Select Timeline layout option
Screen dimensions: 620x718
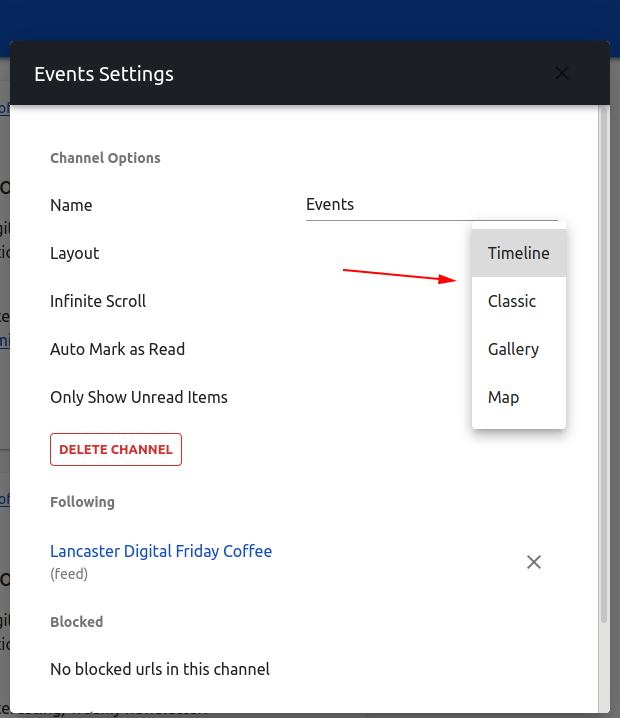(518, 253)
